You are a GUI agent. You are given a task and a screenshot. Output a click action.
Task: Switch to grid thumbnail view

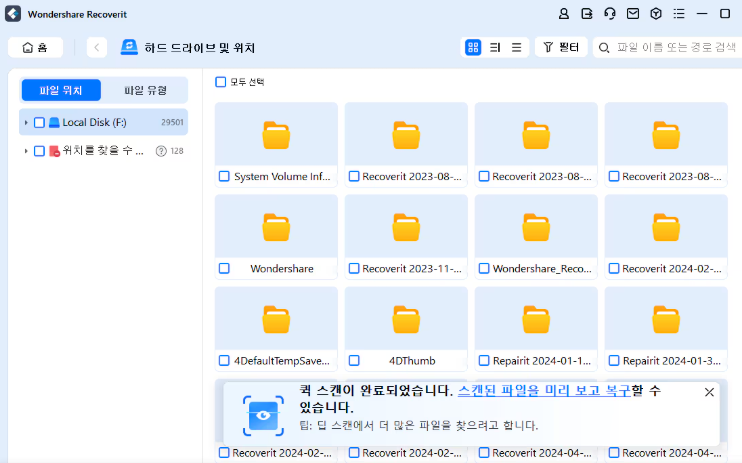click(x=473, y=47)
